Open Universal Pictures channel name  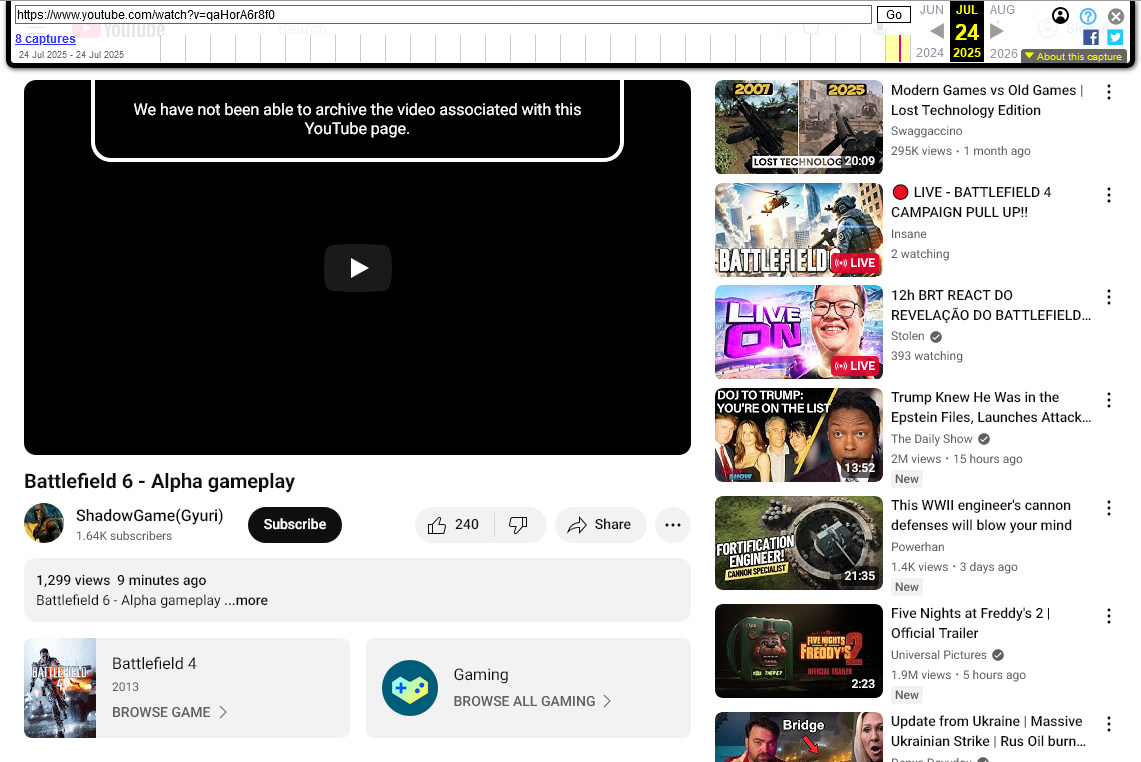(939, 655)
